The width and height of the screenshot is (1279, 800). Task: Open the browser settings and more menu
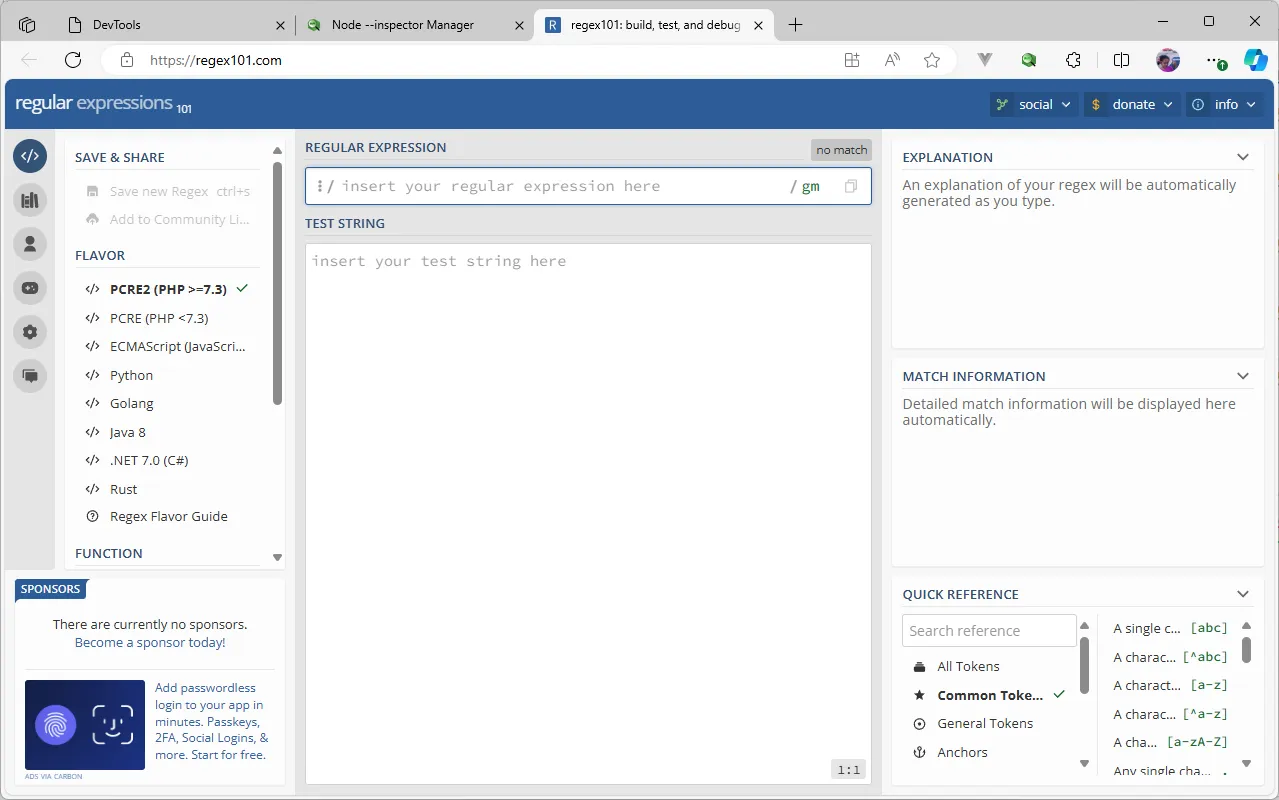1214,60
